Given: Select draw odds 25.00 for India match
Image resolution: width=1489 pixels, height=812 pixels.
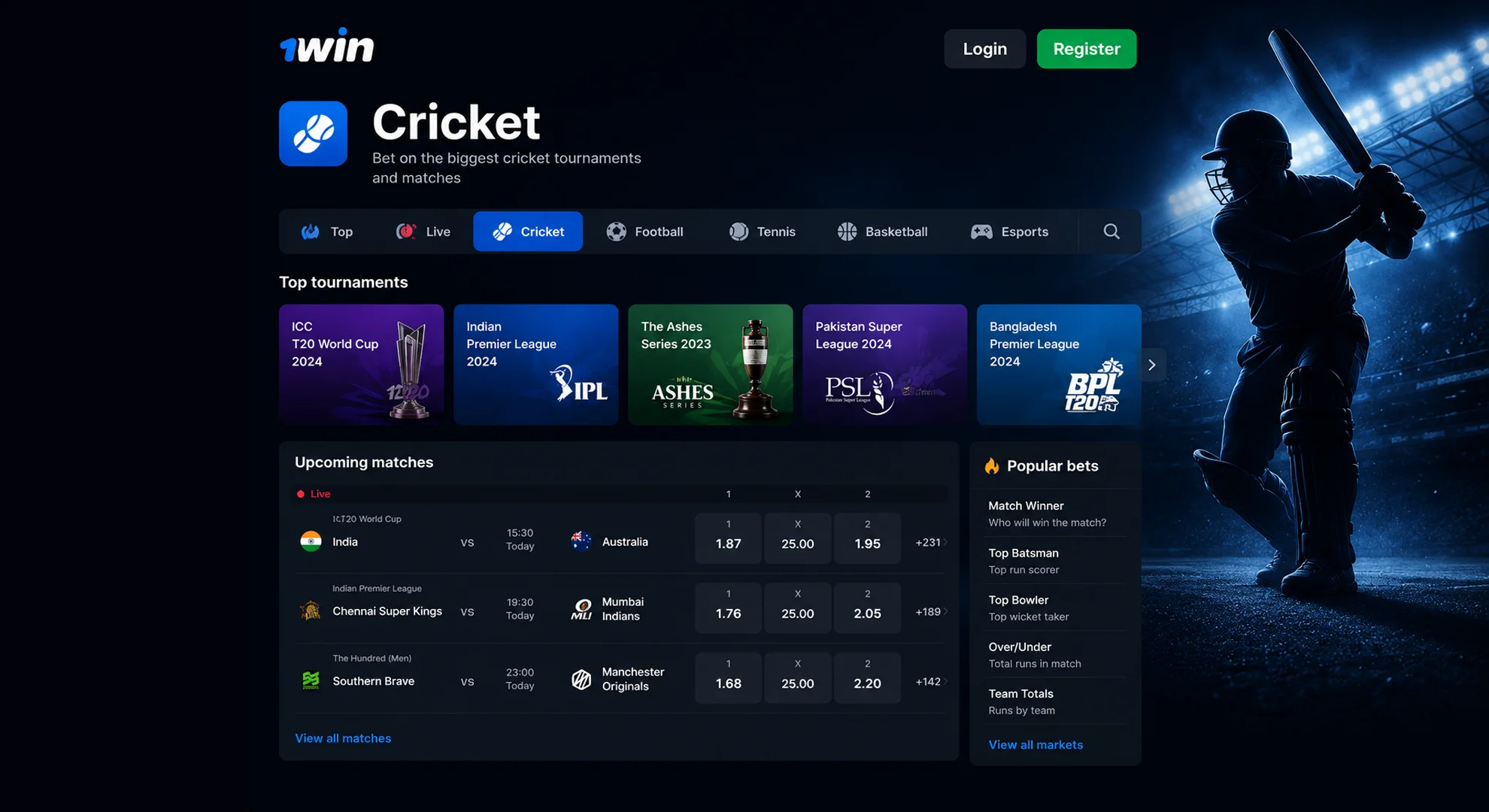Looking at the screenshot, I should [797, 538].
